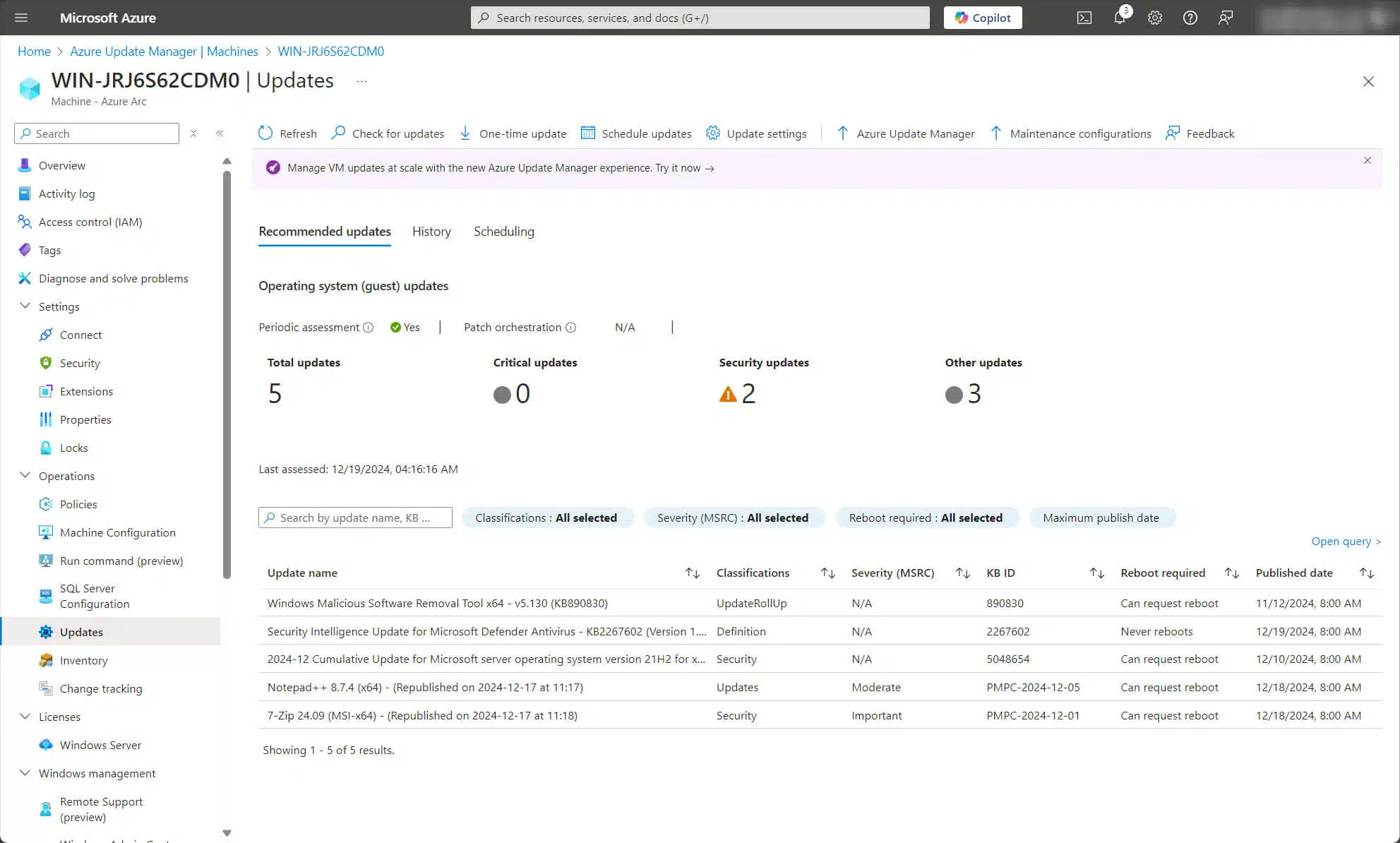Open the Classifications filter dropdown
This screenshot has width=1400, height=843.
(546, 518)
